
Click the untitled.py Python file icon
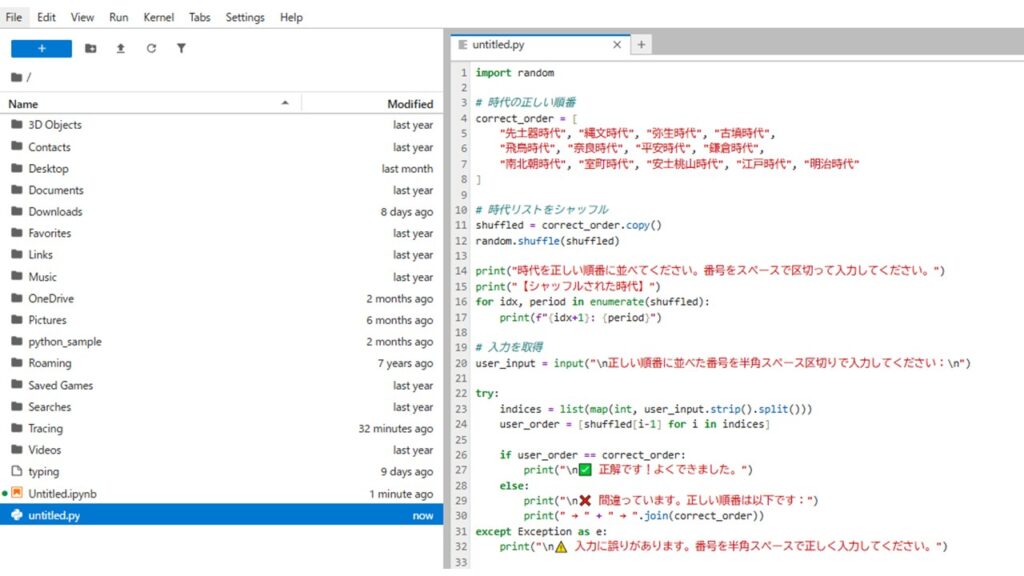pyautogui.click(x=17, y=515)
